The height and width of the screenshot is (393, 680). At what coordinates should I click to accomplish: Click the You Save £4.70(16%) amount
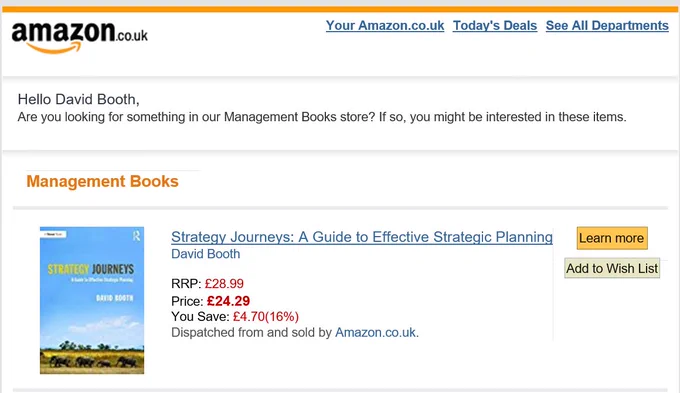coord(266,317)
